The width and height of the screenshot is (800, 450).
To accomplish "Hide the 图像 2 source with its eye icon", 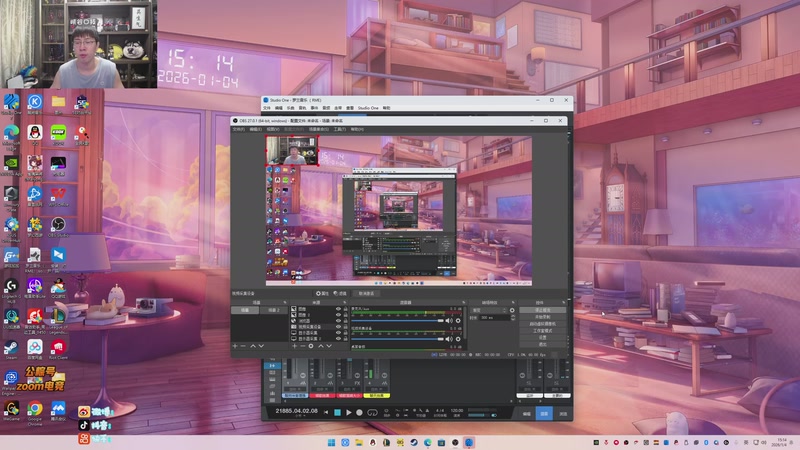I will (x=338, y=314).
